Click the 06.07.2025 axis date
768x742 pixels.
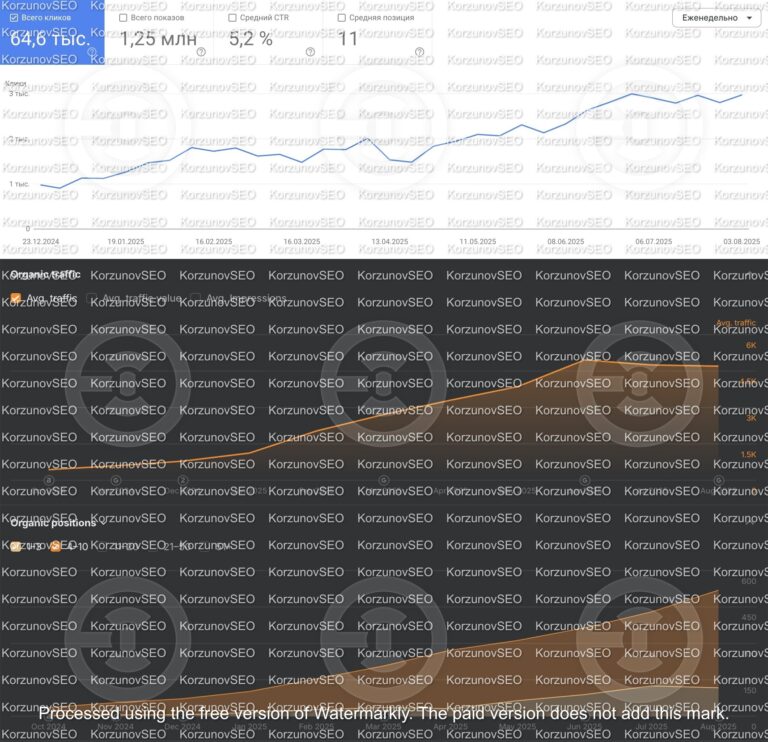point(654,241)
